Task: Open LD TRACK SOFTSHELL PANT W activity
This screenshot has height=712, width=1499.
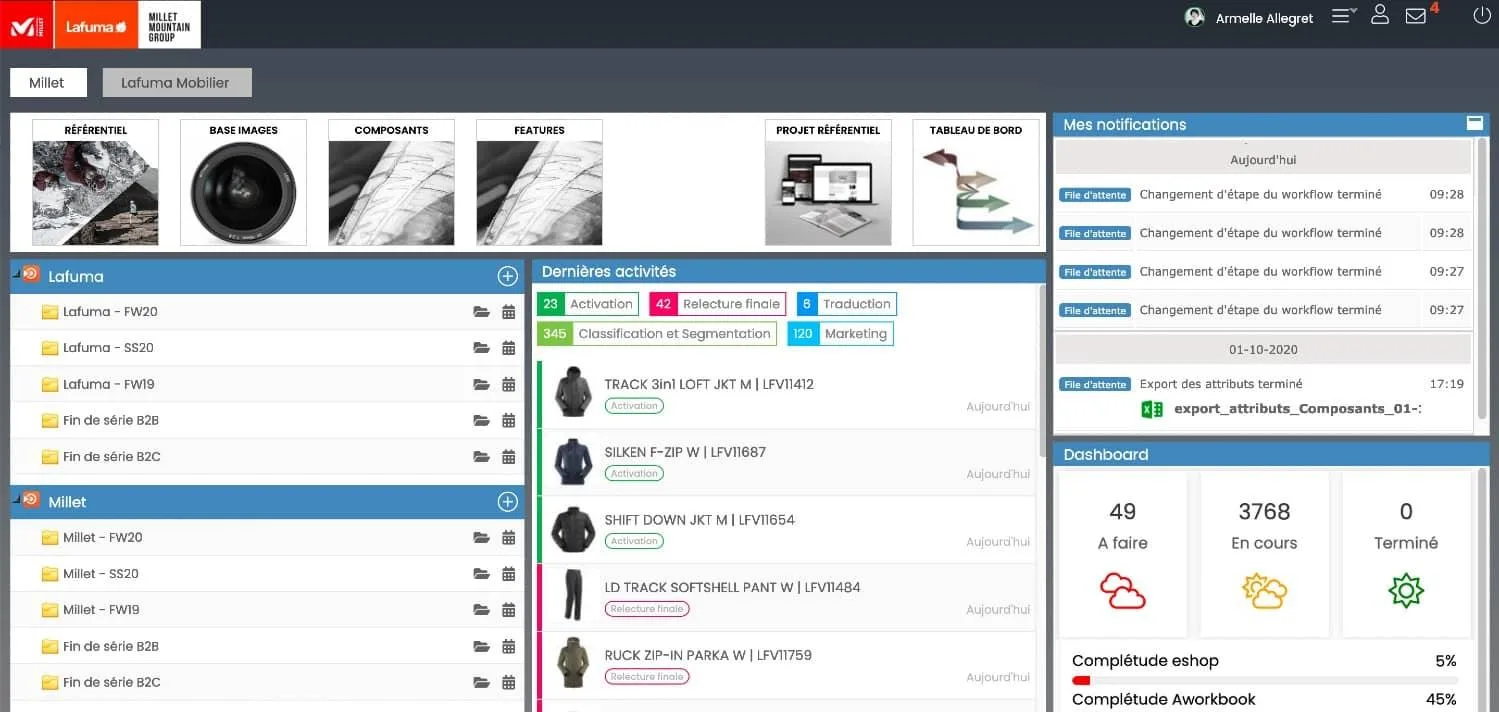Action: [x=787, y=598]
